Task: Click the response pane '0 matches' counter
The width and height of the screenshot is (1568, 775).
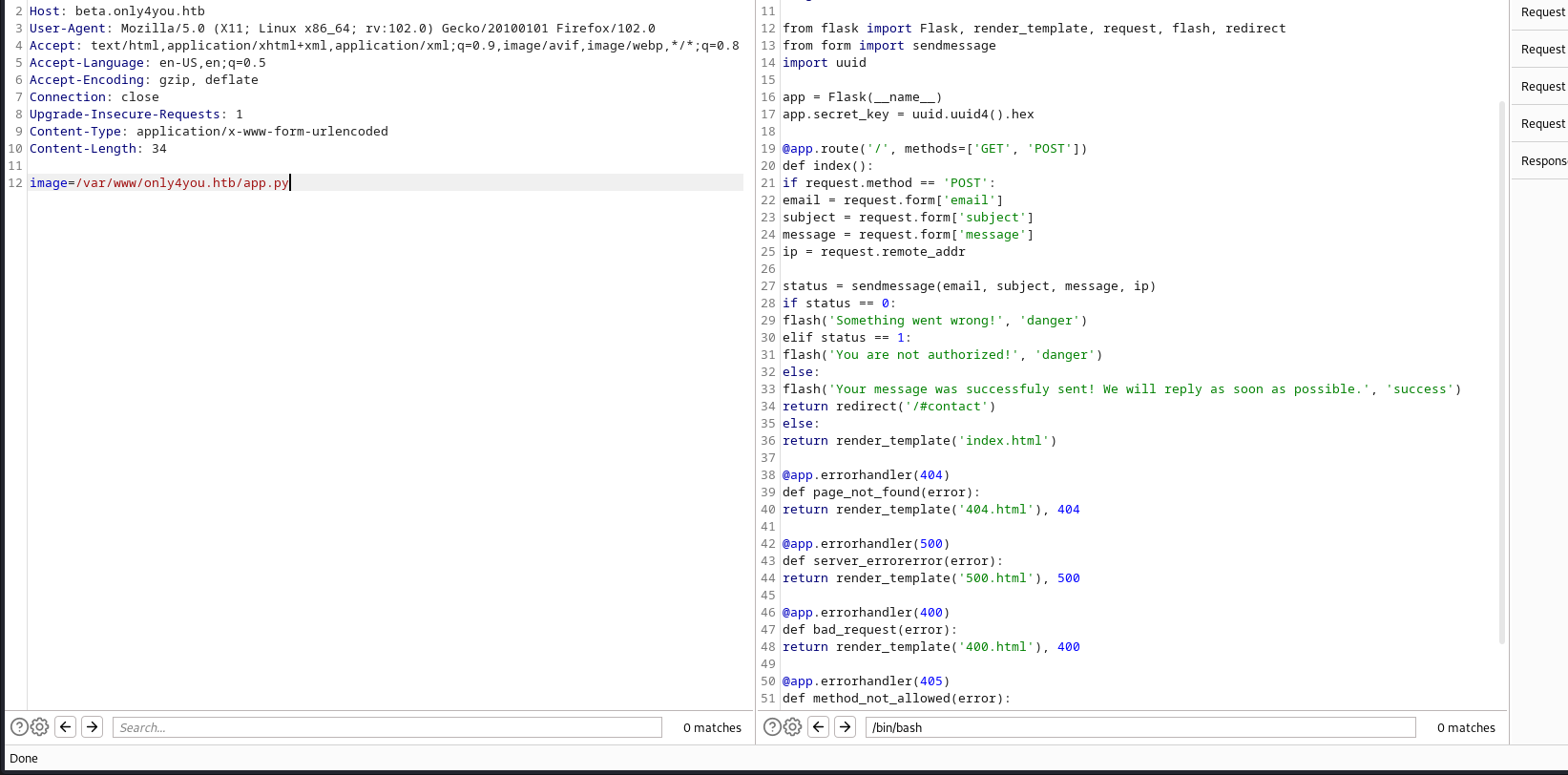Action: click(x=1466, y=727)
